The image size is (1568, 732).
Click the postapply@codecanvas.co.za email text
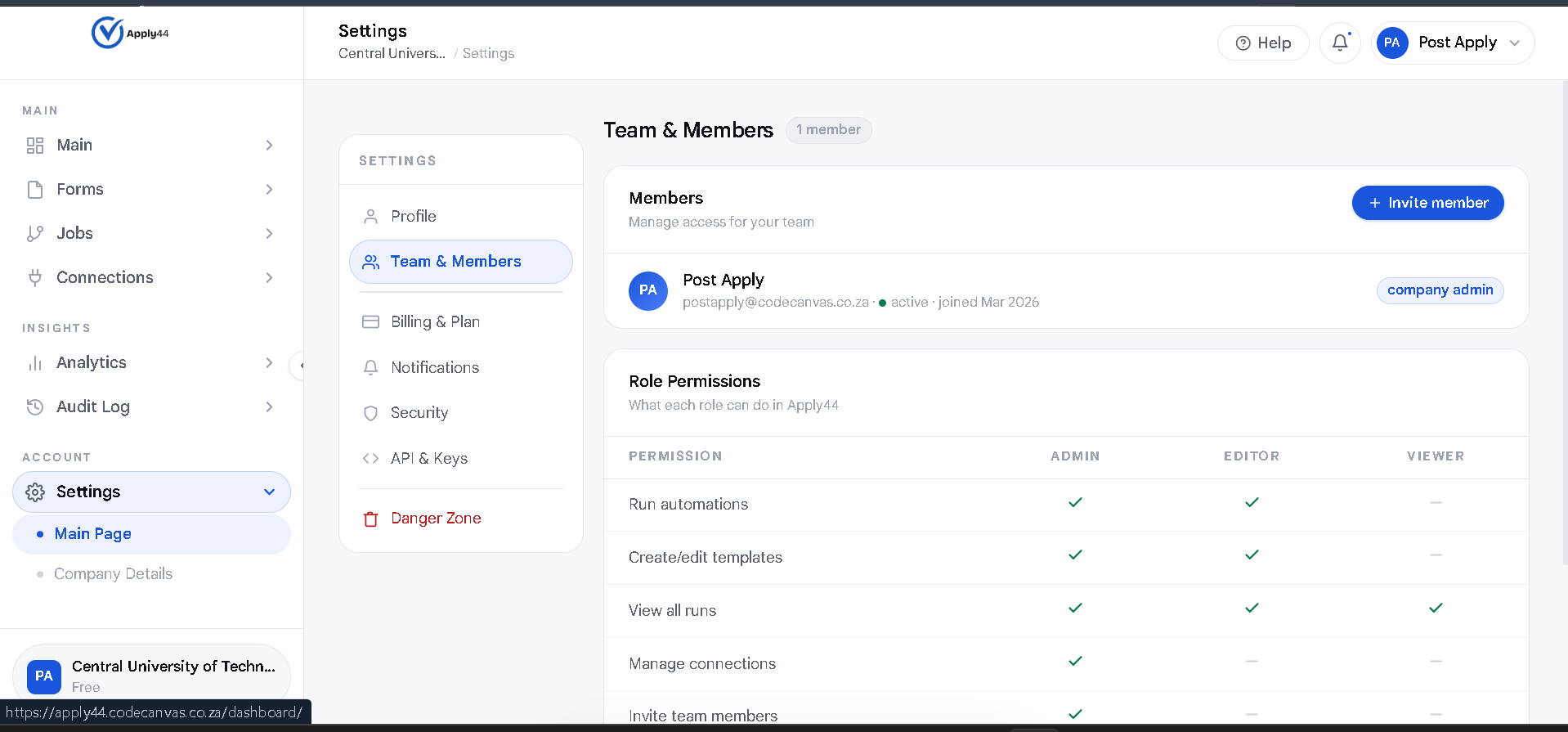click(x=776, y=303)
